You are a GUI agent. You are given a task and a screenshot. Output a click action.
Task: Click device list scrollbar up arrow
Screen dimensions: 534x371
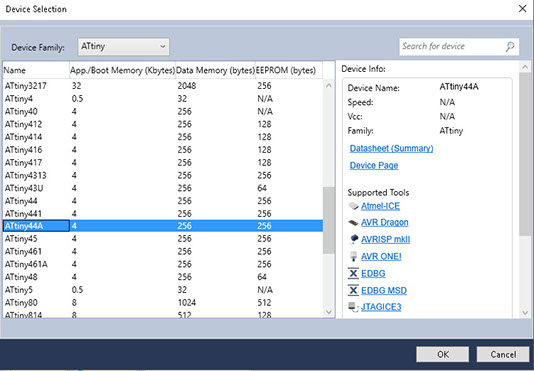(x=329, y=86)
